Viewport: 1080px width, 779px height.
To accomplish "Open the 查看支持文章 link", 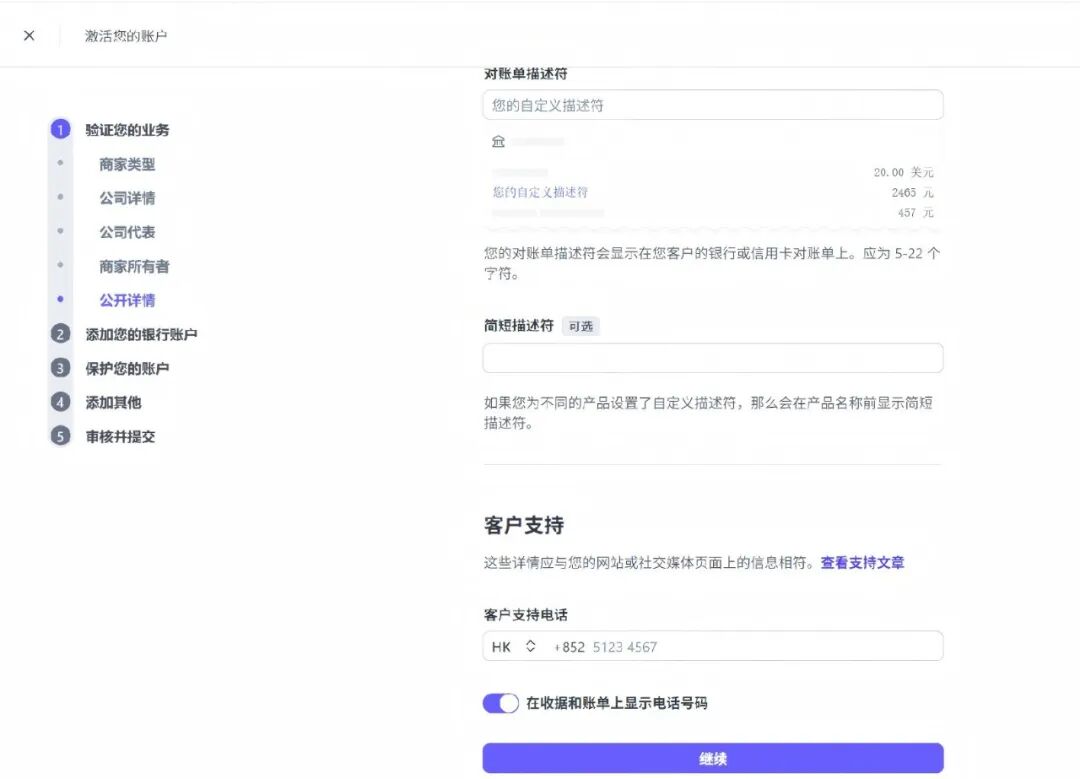I will [862, 563].
